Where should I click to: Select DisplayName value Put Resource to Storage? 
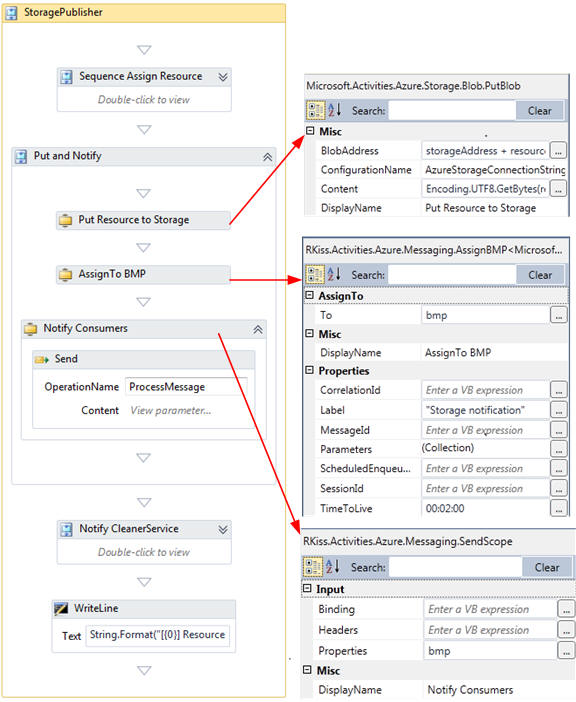480,208
